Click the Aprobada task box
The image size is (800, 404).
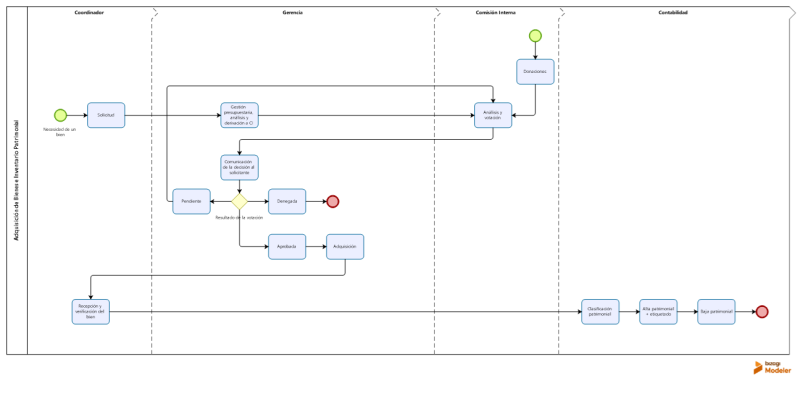click(287, 247)
